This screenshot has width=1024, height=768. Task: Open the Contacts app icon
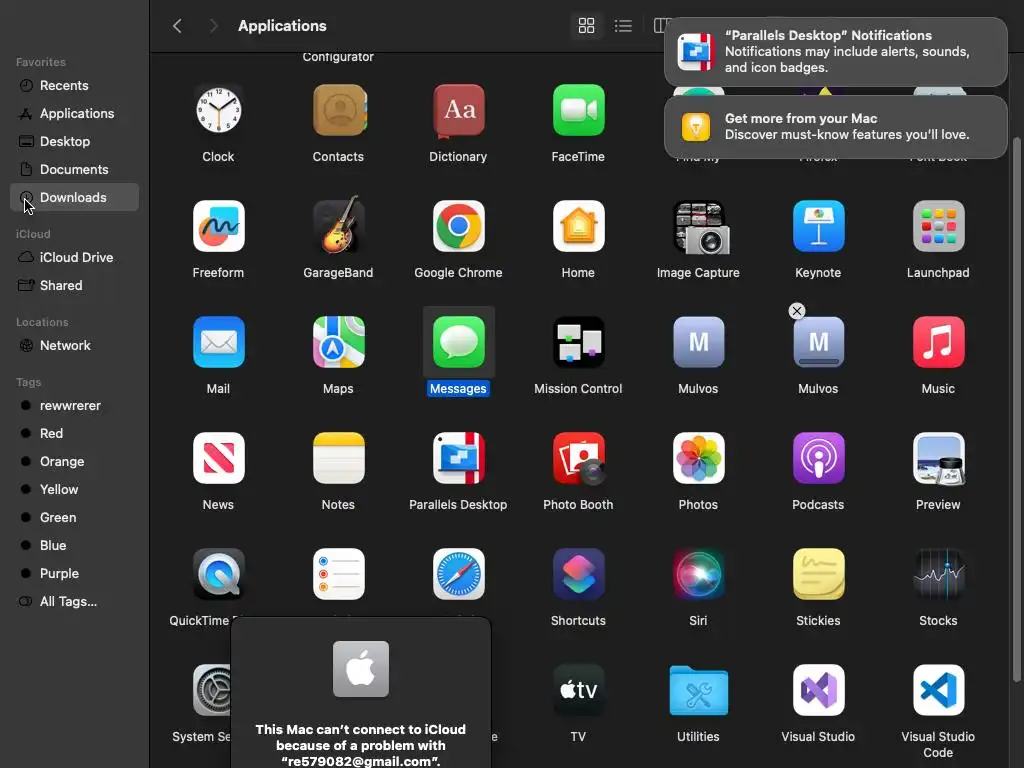click(338, 110)
